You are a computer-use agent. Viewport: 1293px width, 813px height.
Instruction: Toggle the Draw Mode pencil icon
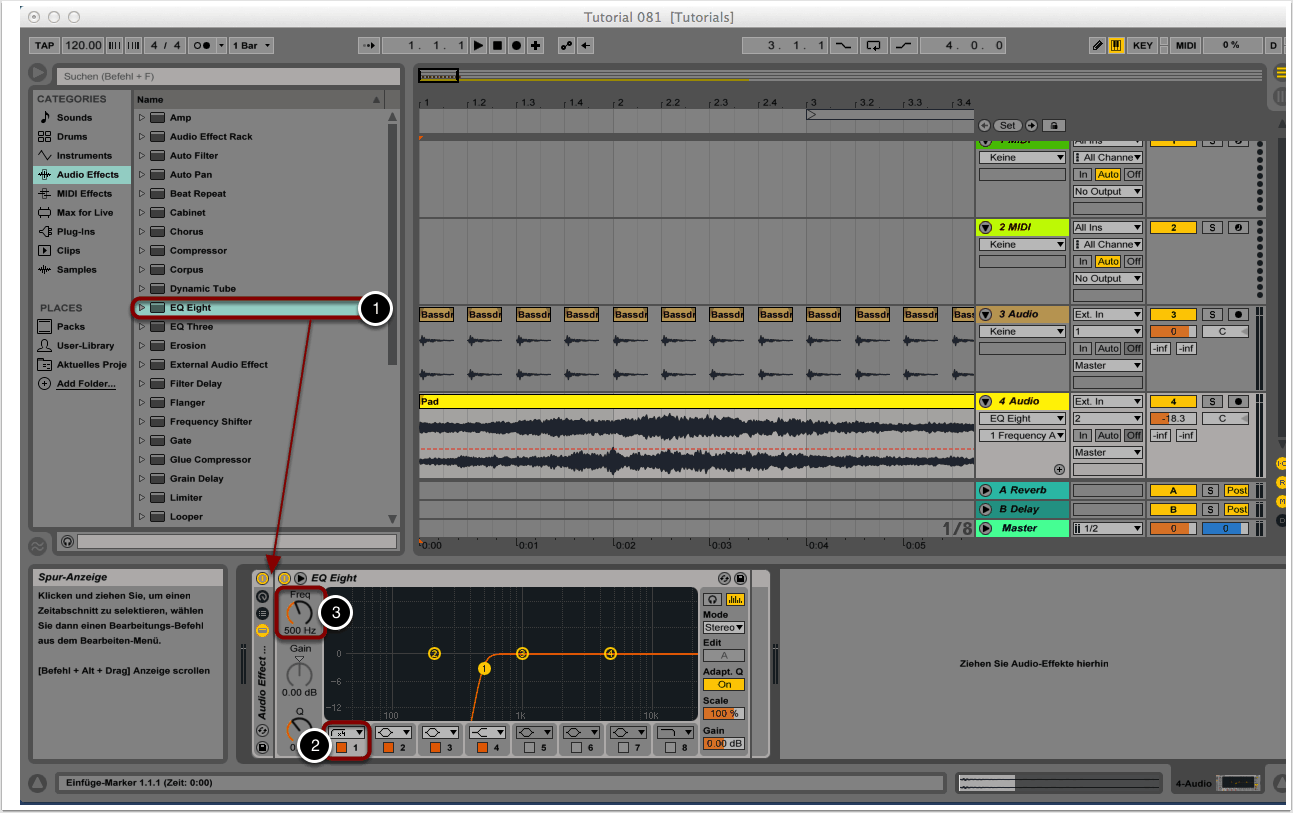pos(1098,46)
